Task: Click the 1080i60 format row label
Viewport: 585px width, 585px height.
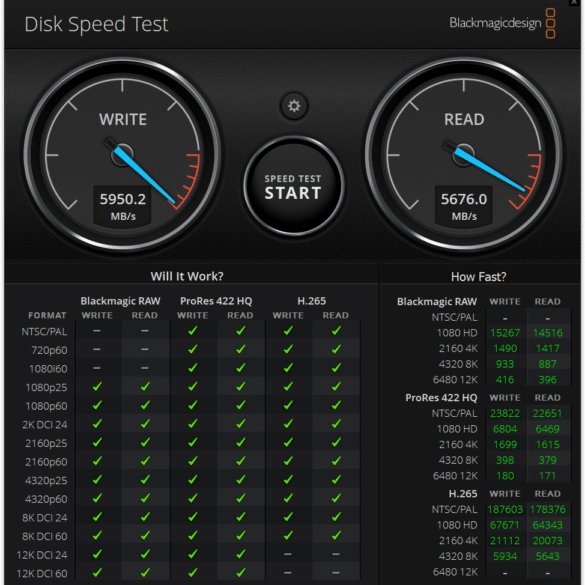Action: click(48, 369)
